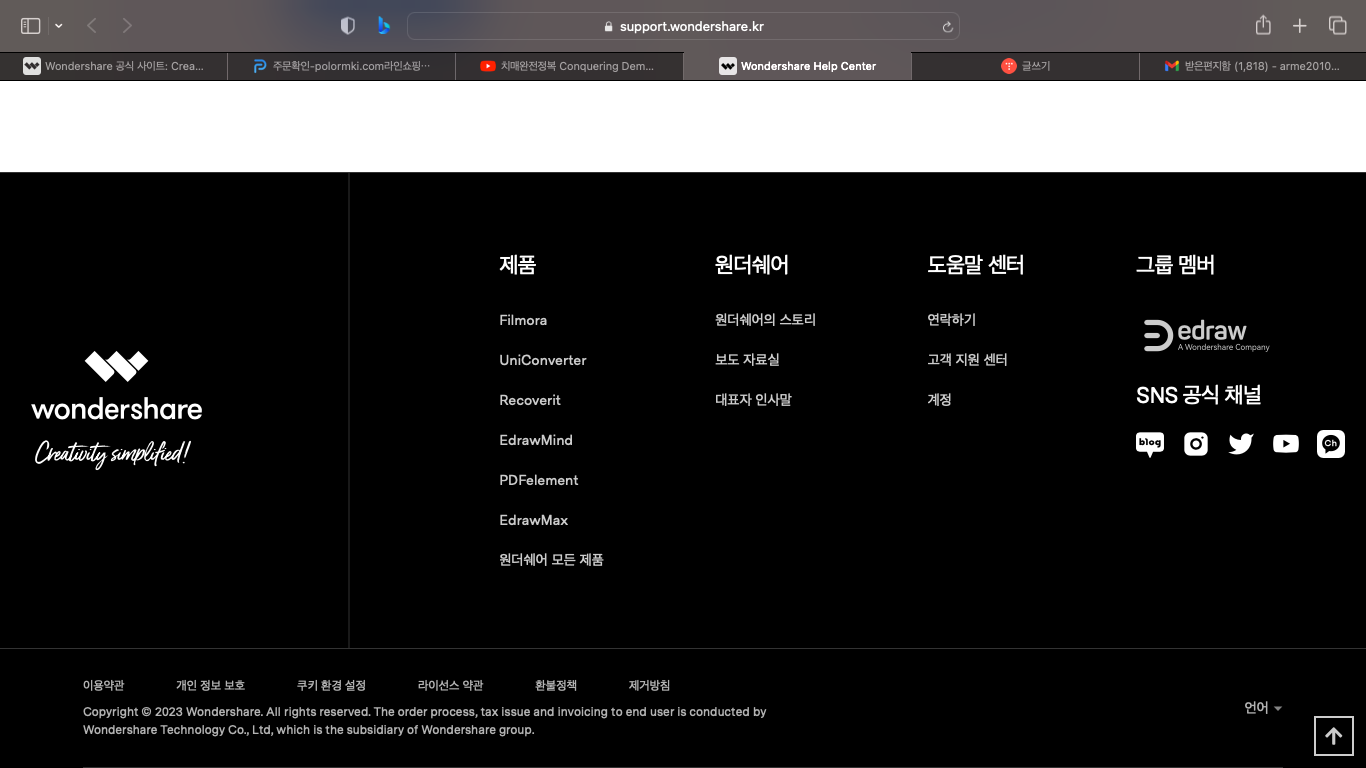The image size is (1366, 768).
Task: Open the 보도 자료실 link
Action: 747,360
